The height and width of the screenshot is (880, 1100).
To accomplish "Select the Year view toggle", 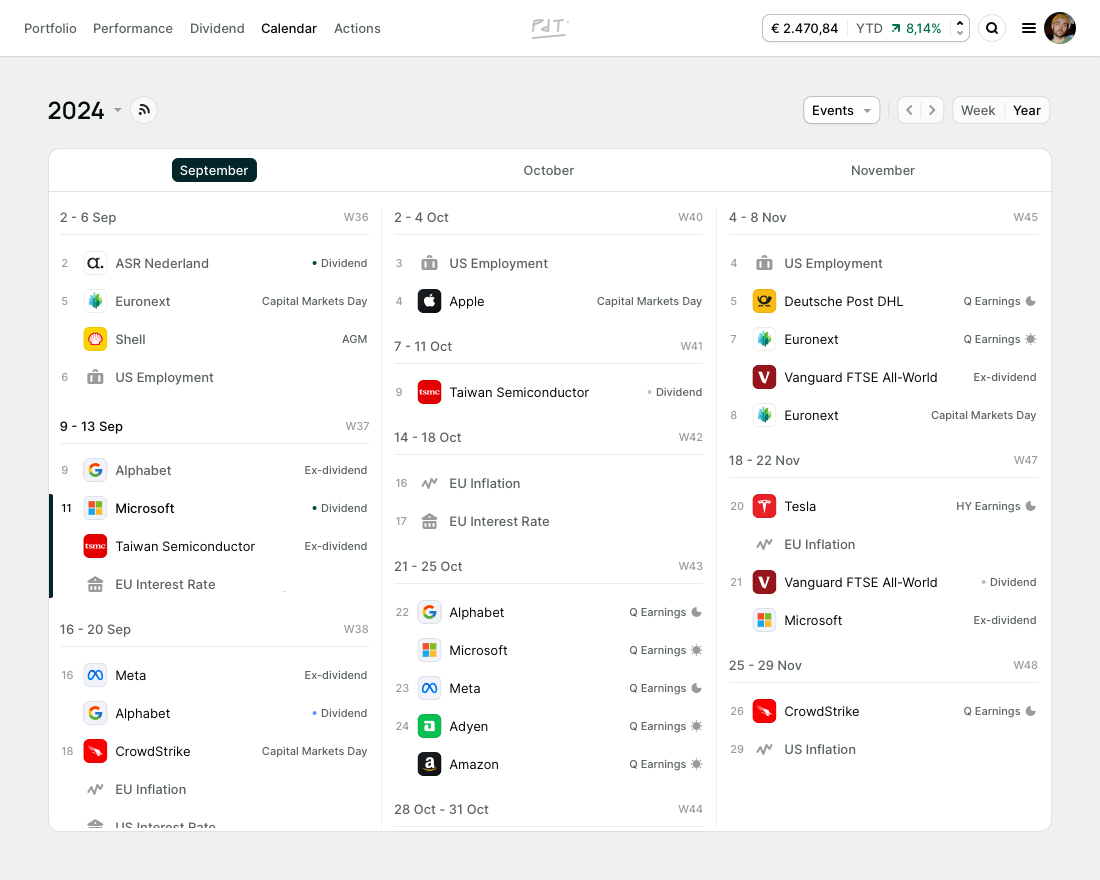I will click(x=1026, y=110).
